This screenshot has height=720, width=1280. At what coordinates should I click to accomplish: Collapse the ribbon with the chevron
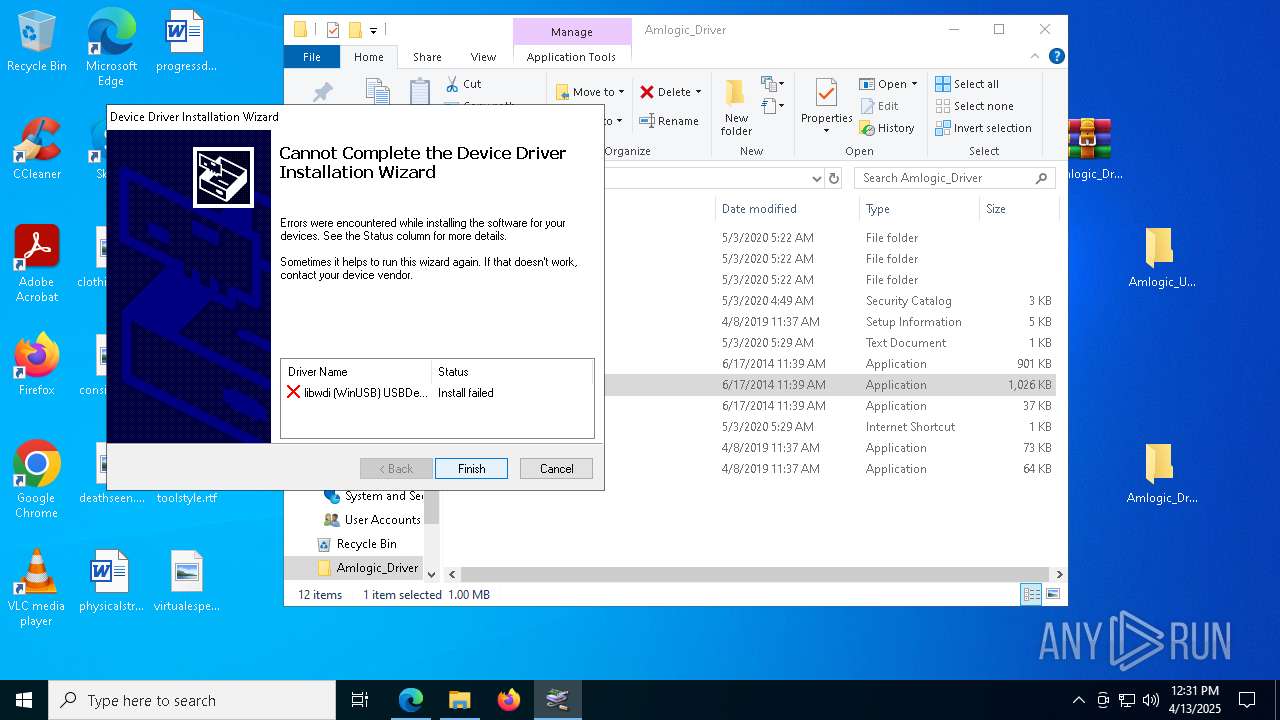[x=1036, y=57]
